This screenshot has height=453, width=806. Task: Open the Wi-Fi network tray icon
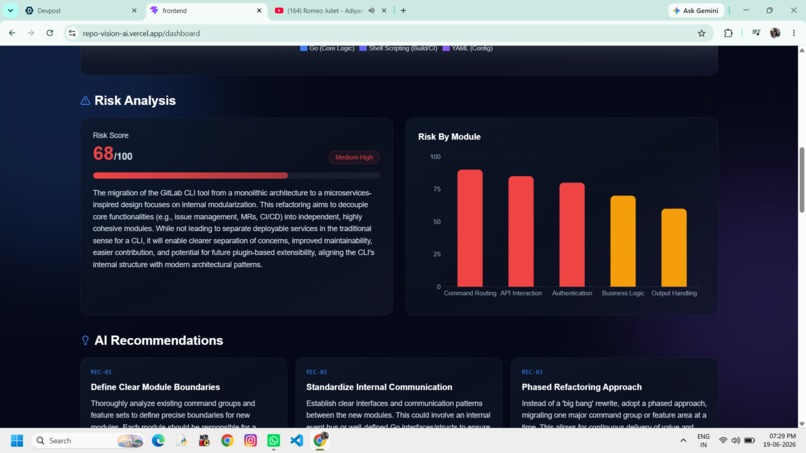[x=723, y=441]
